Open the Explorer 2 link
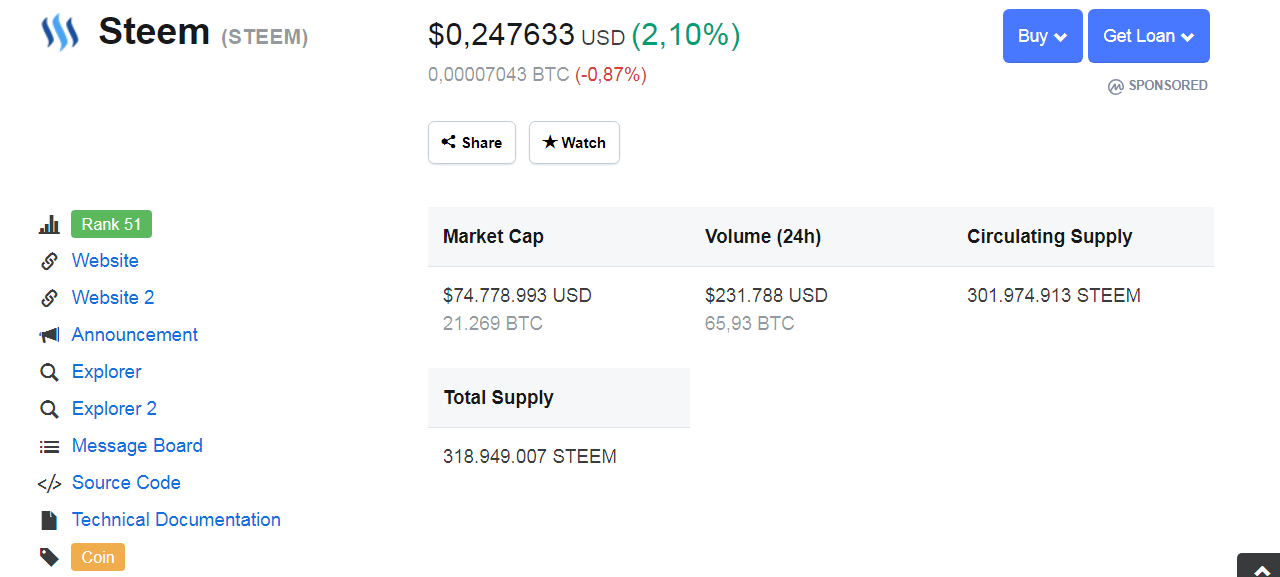 pyautogui.click(x=114, y=409)
